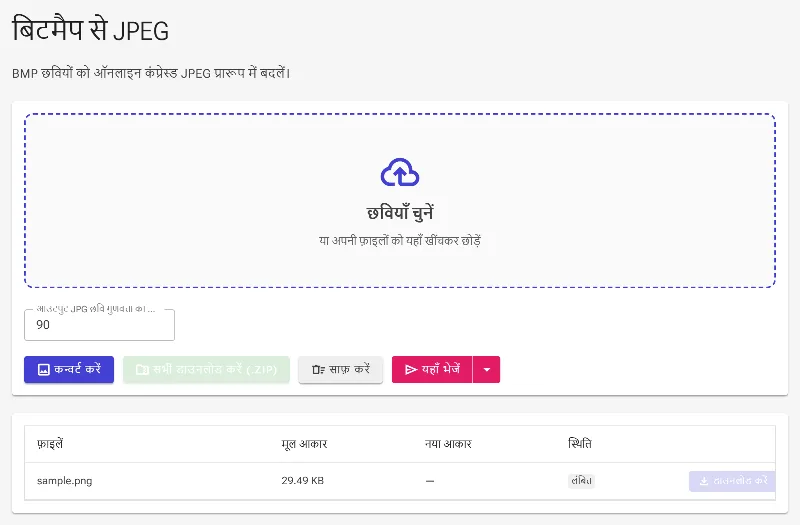
Task: Open dropdown arrow next to यहाँ भेजें
Action: click(487, 369)
